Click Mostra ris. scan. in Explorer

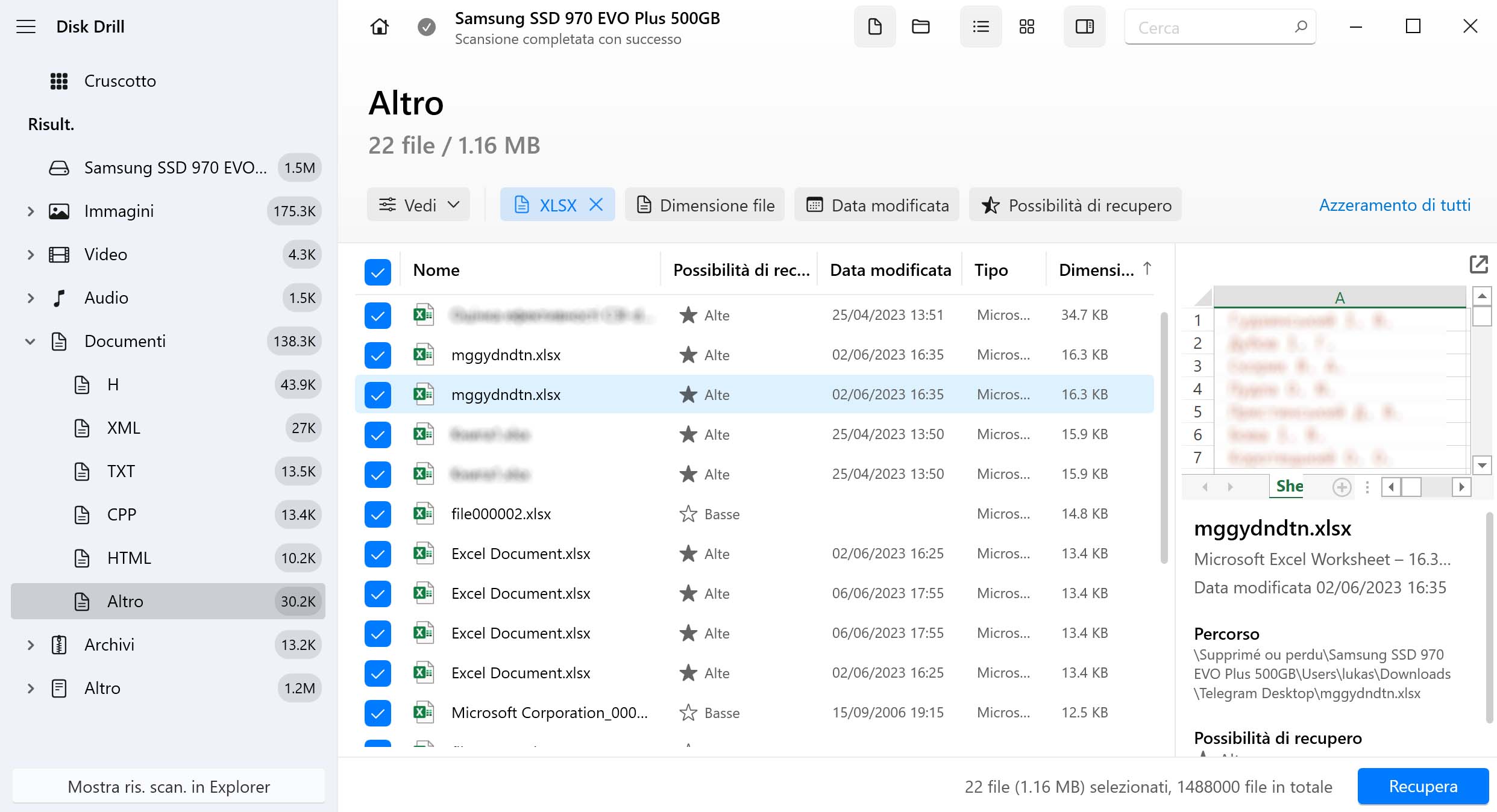point(168,786)
